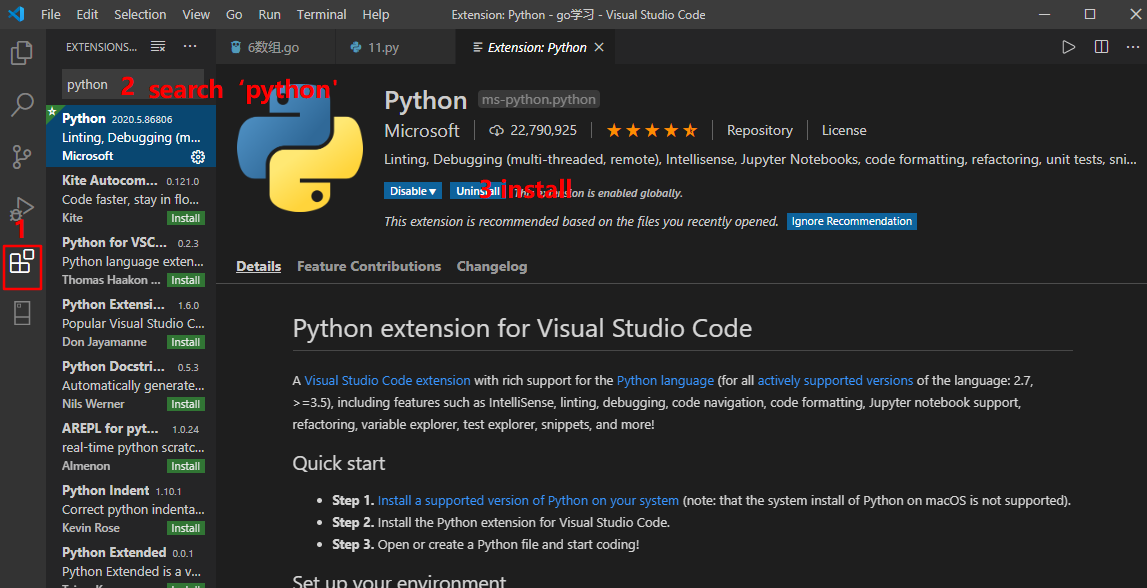The height and width of the screenshot is (588, 1147).
Task: Open the Repository link
Action: pyautogui.click(x=759, y=130)
